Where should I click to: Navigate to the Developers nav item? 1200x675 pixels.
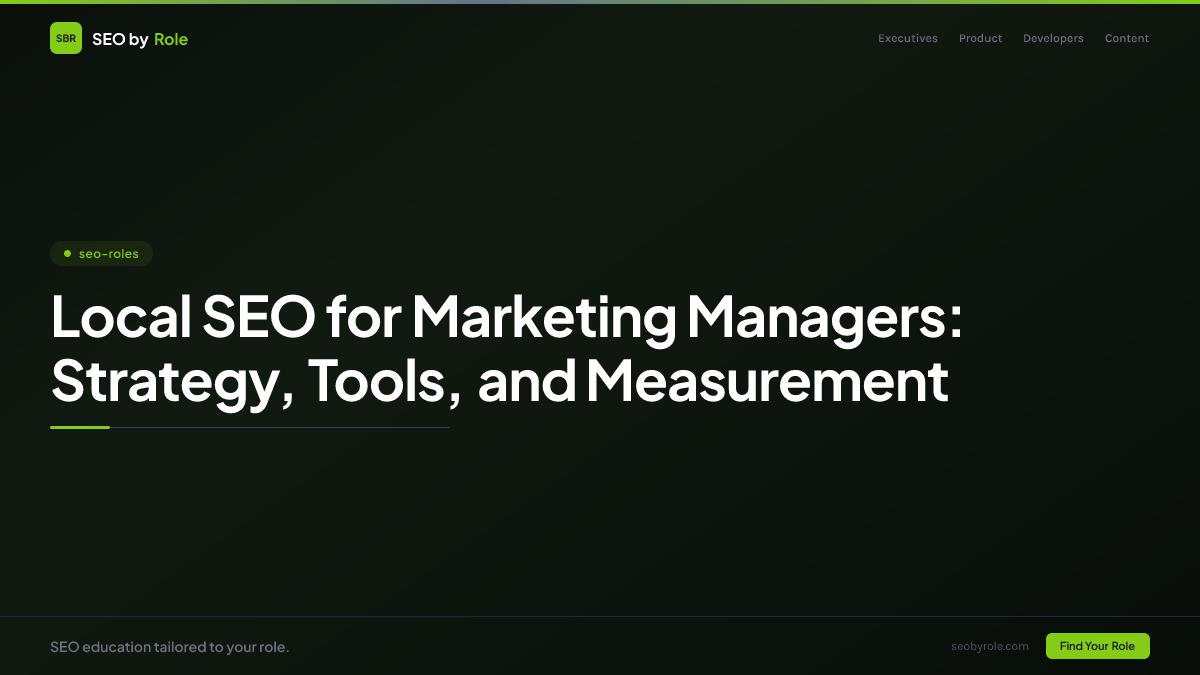[1053, 38]
